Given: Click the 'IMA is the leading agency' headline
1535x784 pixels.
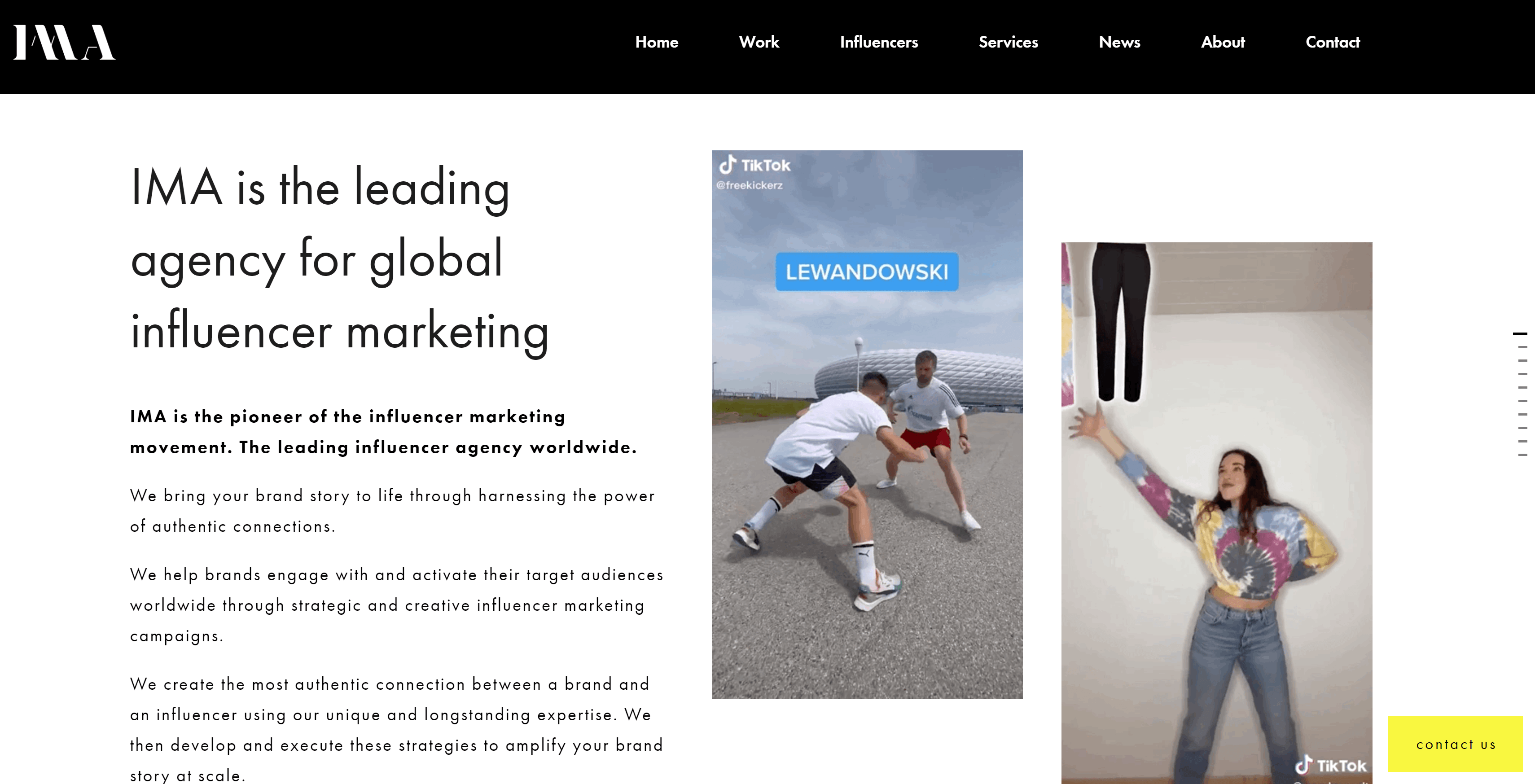Looking at the screenshot, I should tap(339, 260).
